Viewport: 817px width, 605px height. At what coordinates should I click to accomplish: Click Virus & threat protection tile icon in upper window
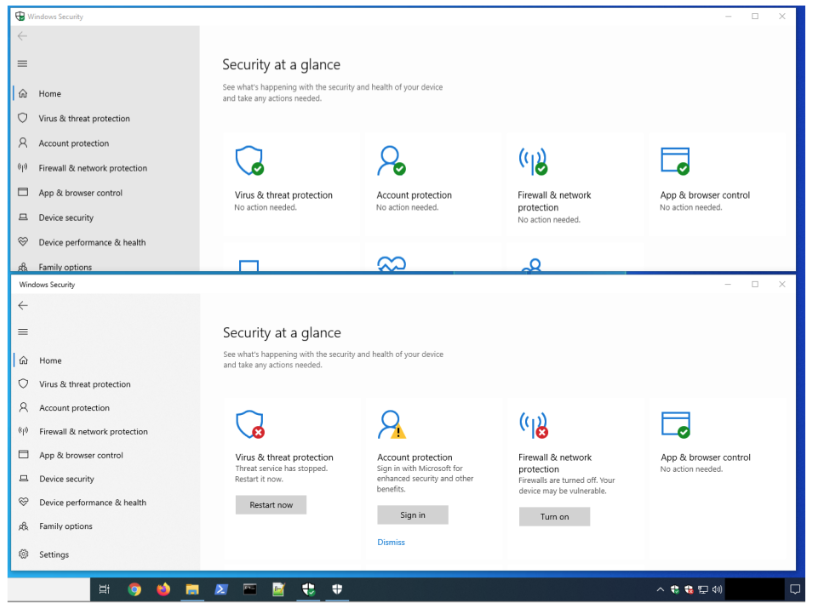click(x=250, y=161)
